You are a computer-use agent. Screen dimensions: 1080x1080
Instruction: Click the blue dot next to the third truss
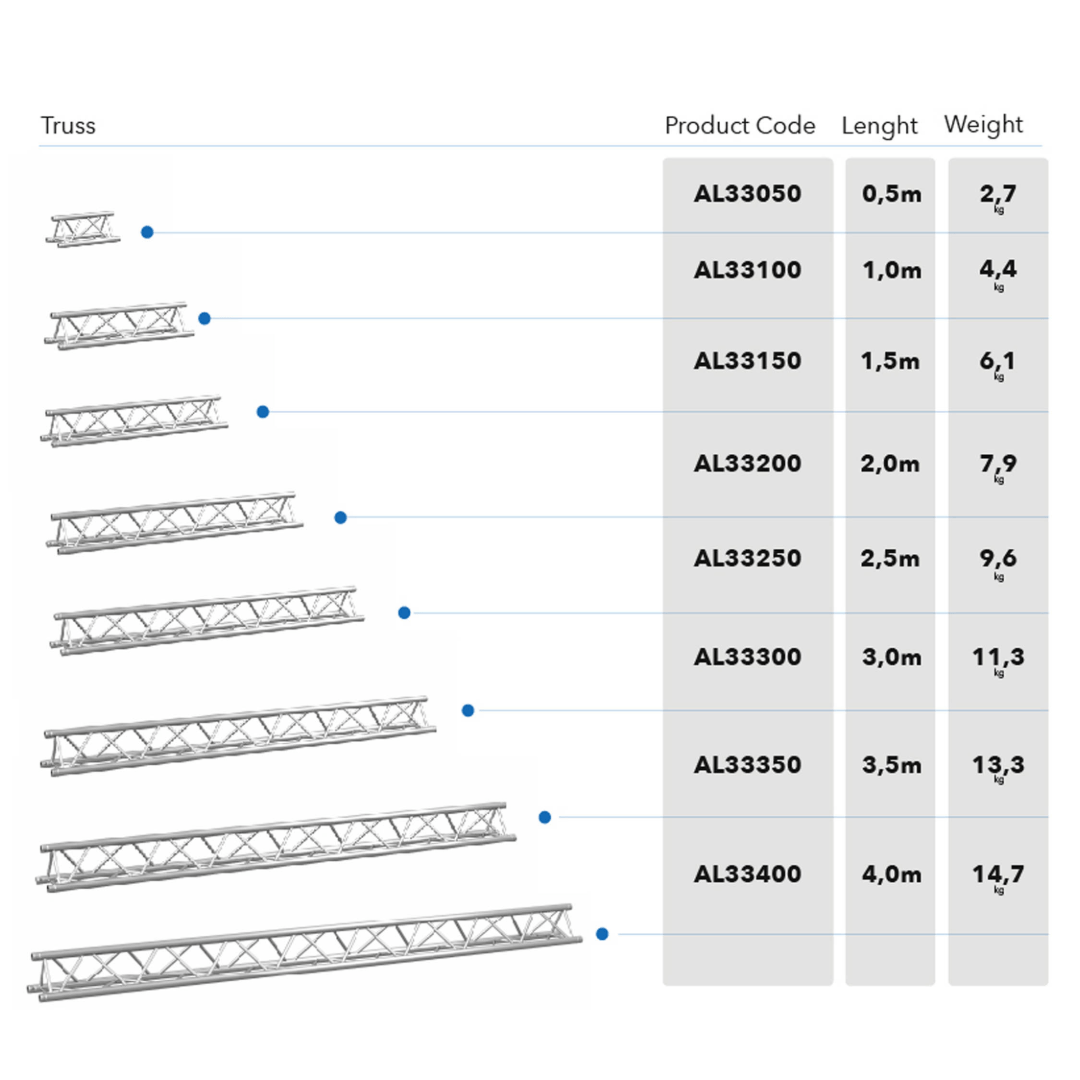(x=263, y=411)
